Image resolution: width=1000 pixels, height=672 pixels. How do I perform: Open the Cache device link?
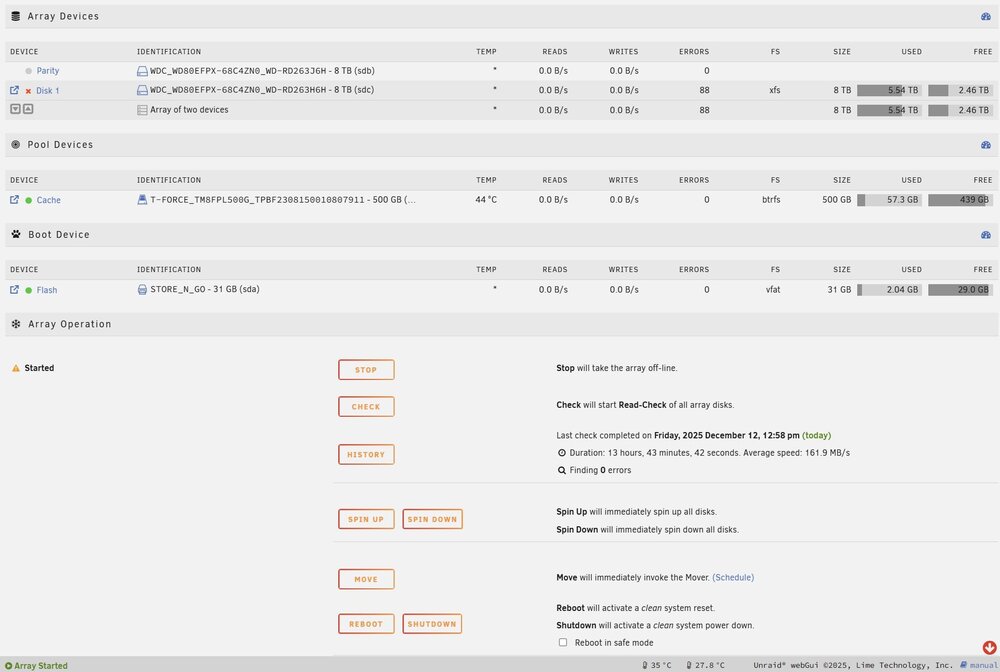point(48,200)
